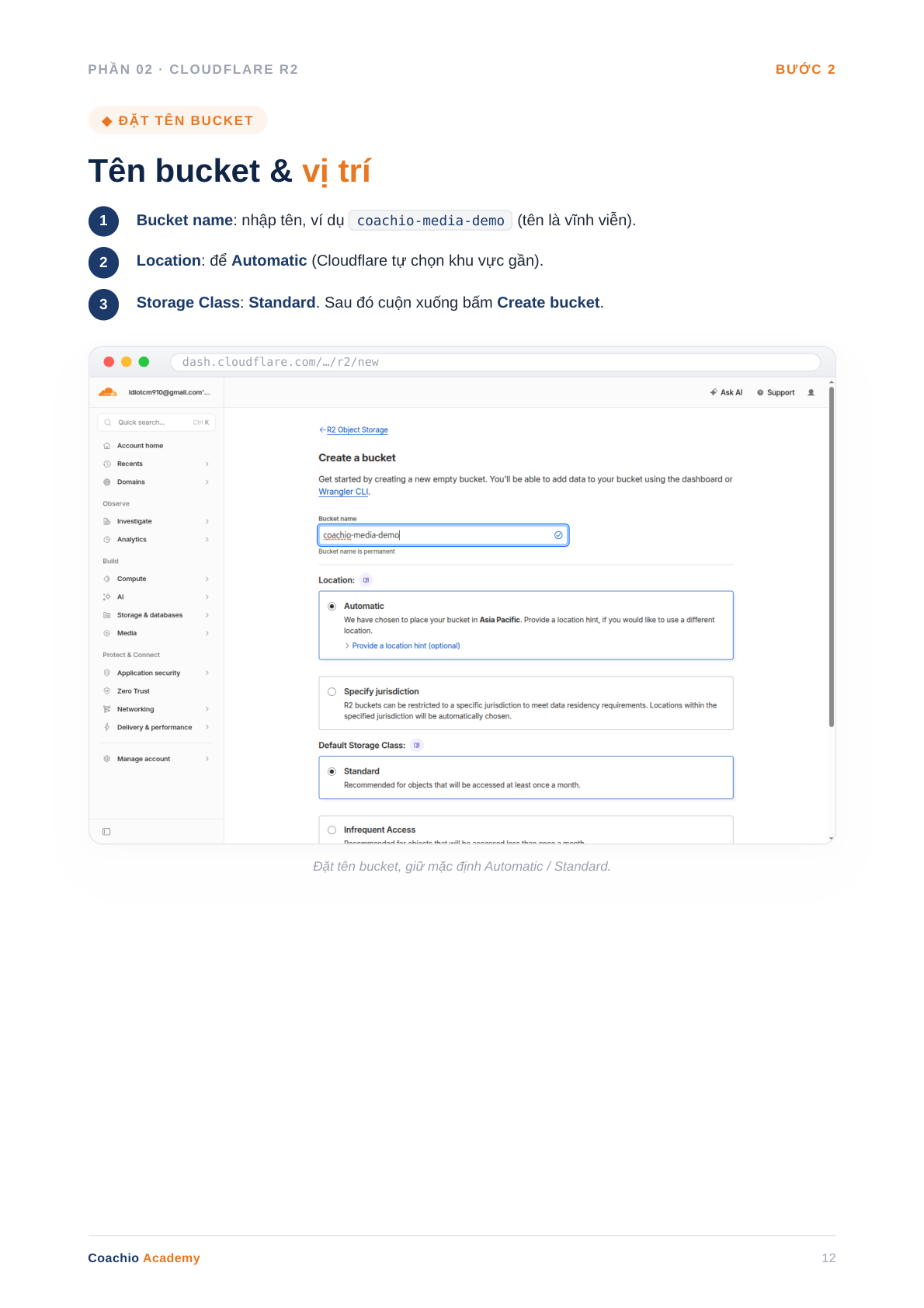The image size is (924, 1308).
Task: Select the Specify jurisdiction radio button
Action: (x=332, y=692)
